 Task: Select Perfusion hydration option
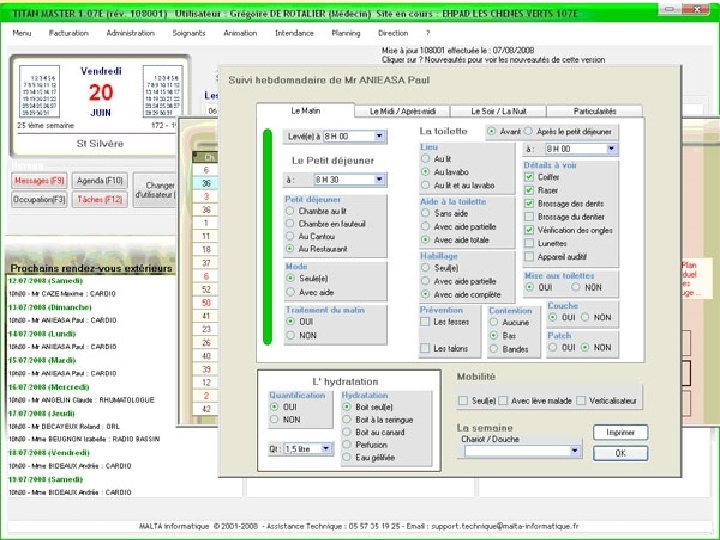347,444
